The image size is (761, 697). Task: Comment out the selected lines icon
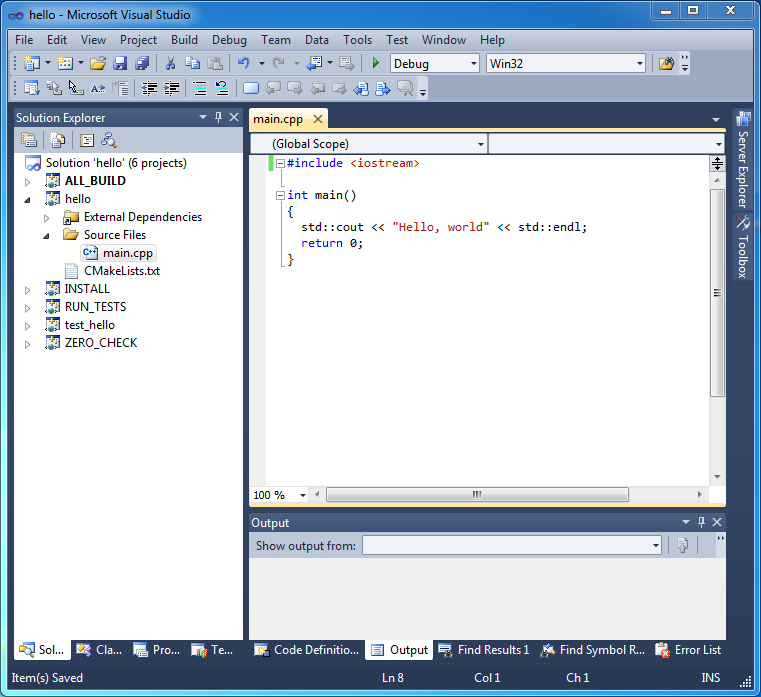pos(199,88)
